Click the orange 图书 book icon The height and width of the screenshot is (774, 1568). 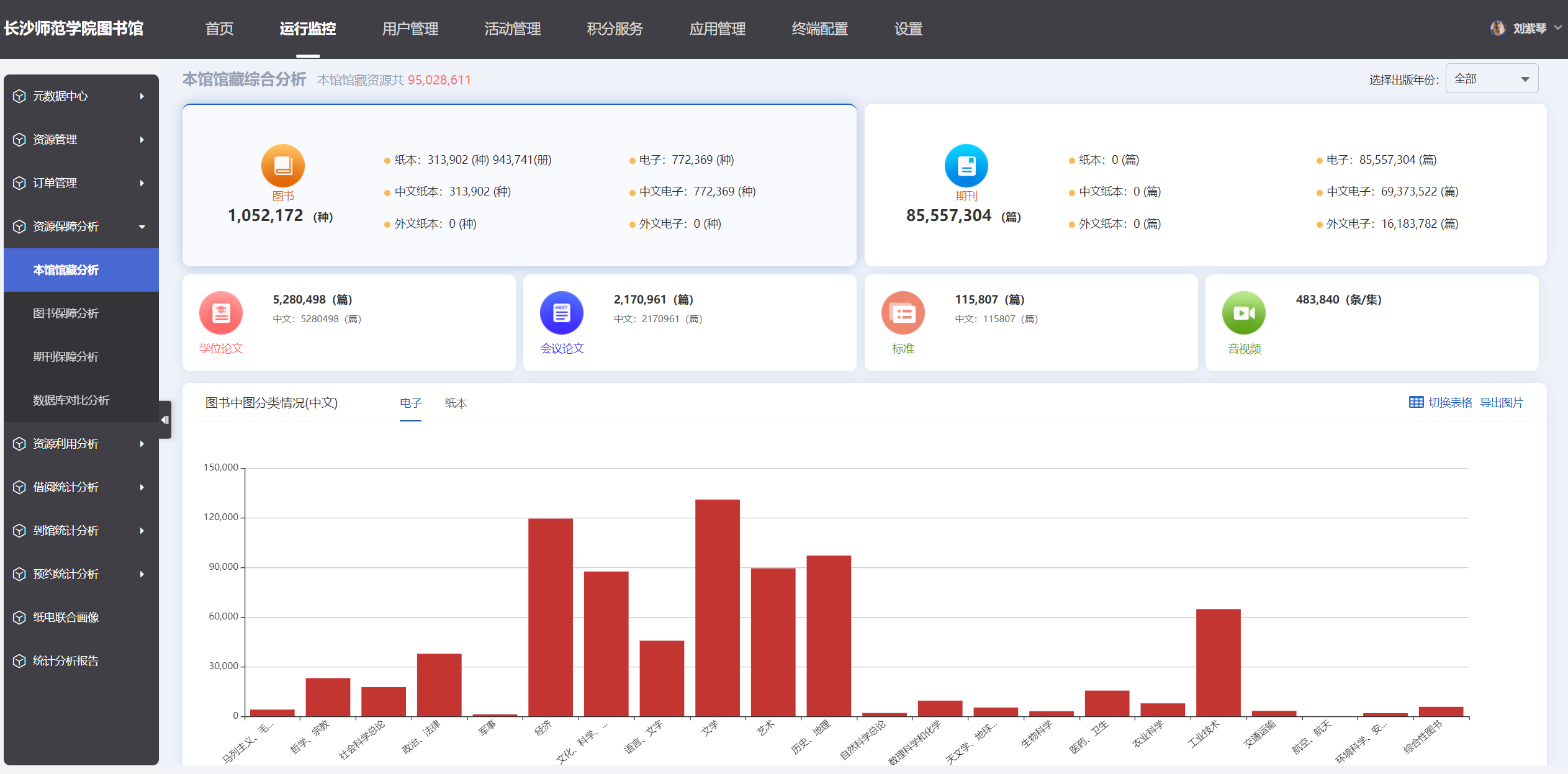[x=282, y=166]
